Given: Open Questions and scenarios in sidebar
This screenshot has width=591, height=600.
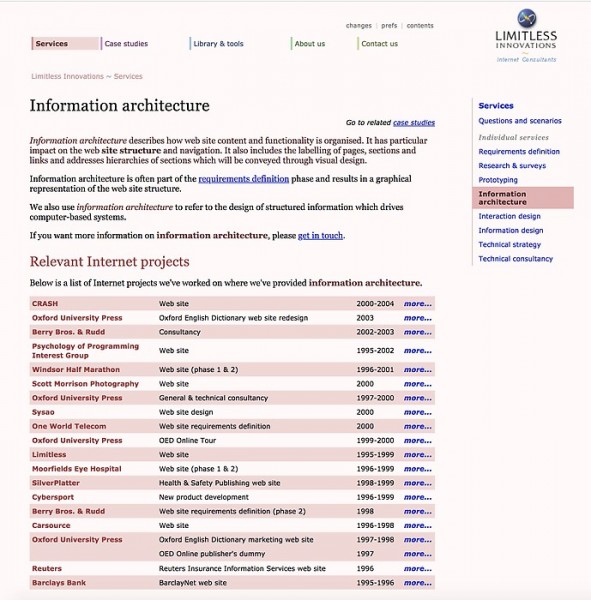Looking at the screenshot, I should [520, 121].
